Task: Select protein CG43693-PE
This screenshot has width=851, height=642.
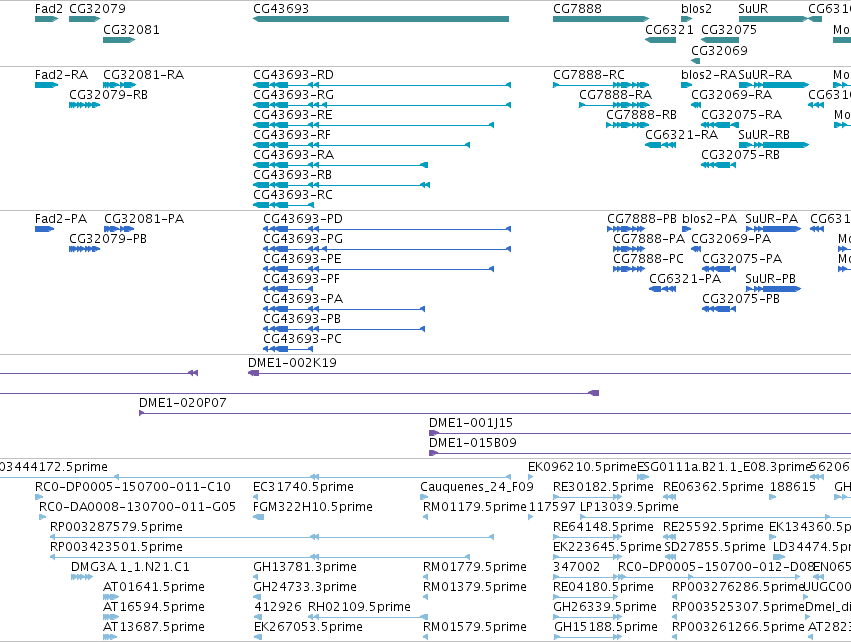Action: (x=302, y=259)
